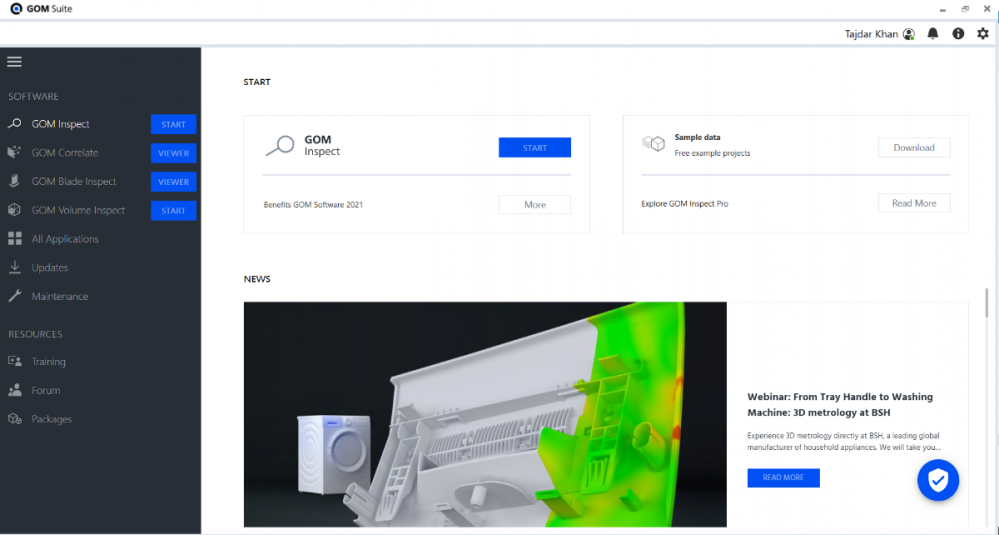Click Read More for webinar news
Image resolution: width=999 pixels, height=535 pixels.
pyautogui.click(x=783, y=478)
